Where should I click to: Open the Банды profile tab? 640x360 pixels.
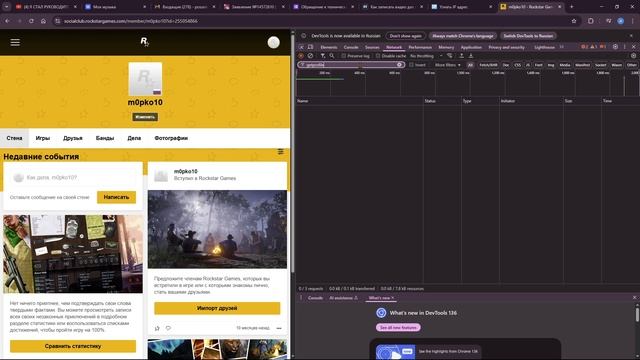105,138
